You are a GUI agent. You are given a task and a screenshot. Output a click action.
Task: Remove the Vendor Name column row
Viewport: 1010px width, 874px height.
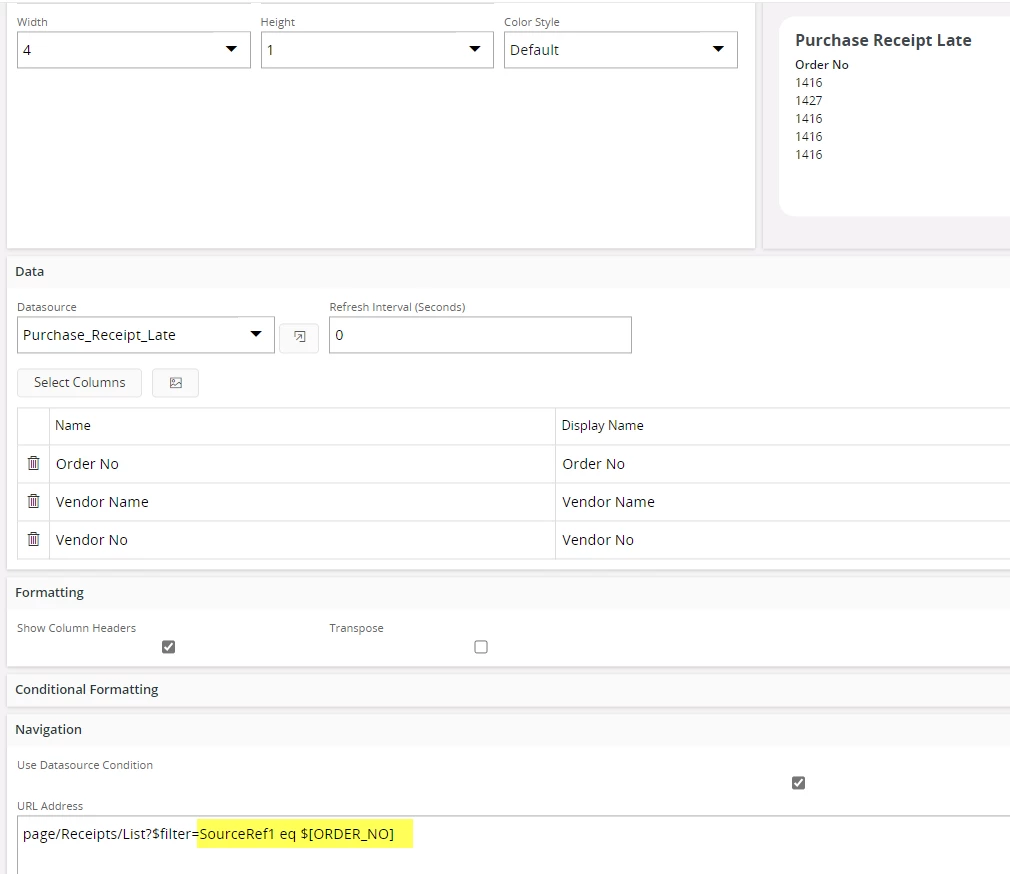[x=33, y=501]
